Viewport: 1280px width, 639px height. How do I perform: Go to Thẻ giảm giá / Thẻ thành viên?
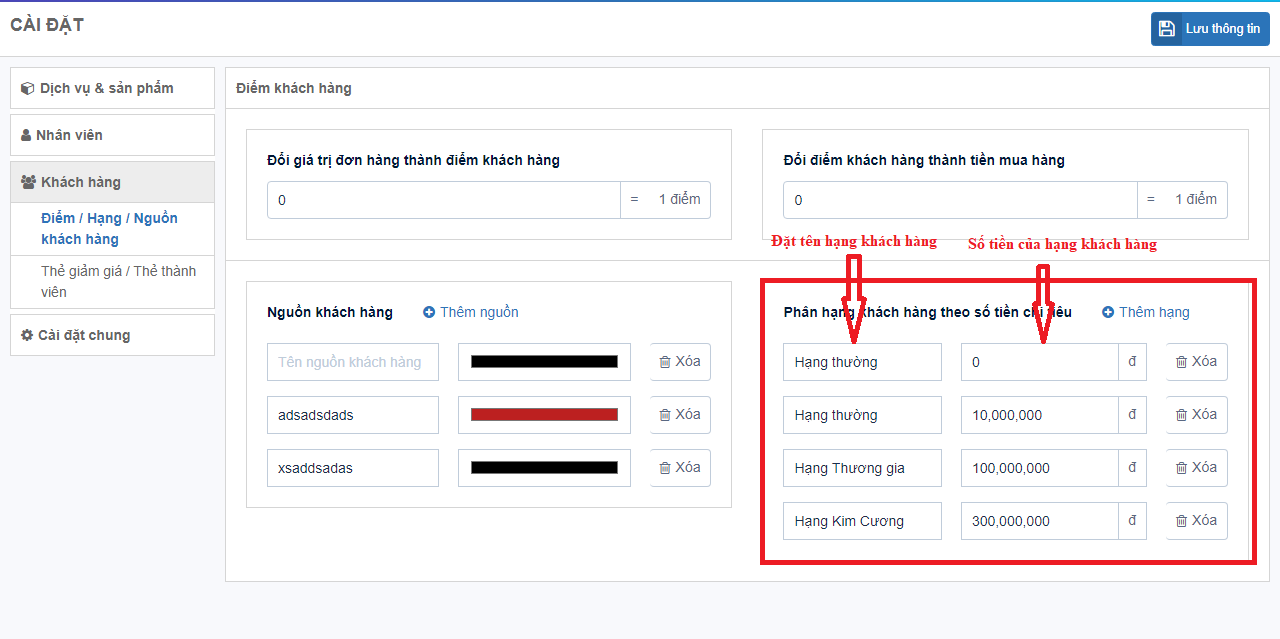[118, 281]
